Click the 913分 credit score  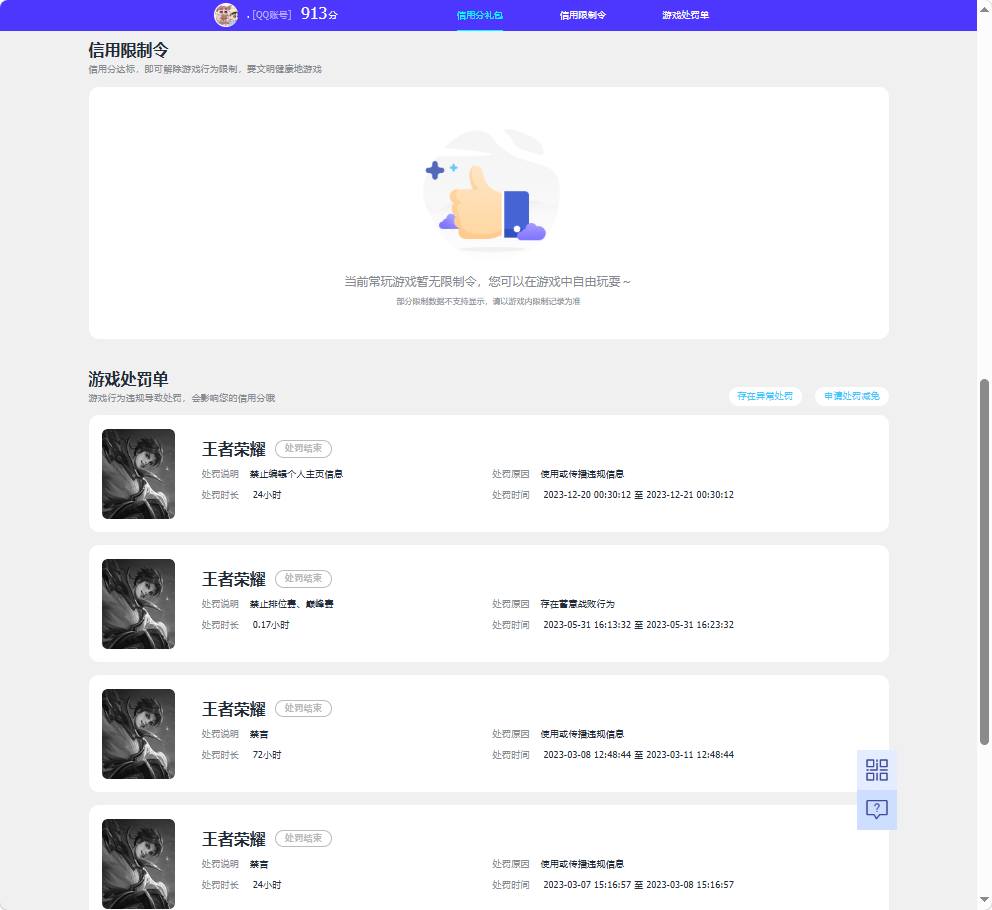click(x=319, y=13)
